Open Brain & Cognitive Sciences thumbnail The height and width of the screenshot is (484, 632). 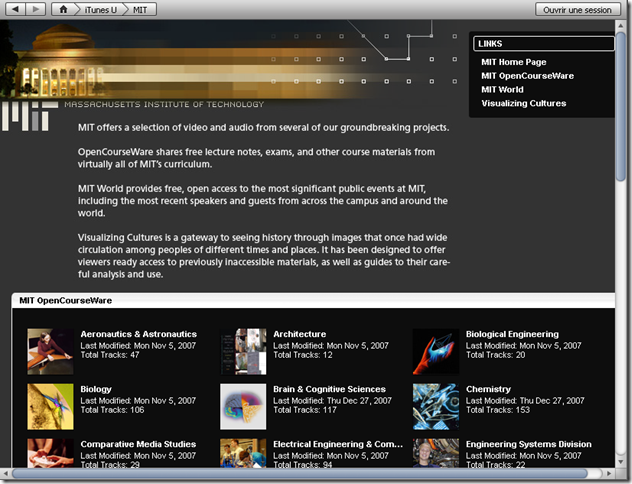(243, 407)
